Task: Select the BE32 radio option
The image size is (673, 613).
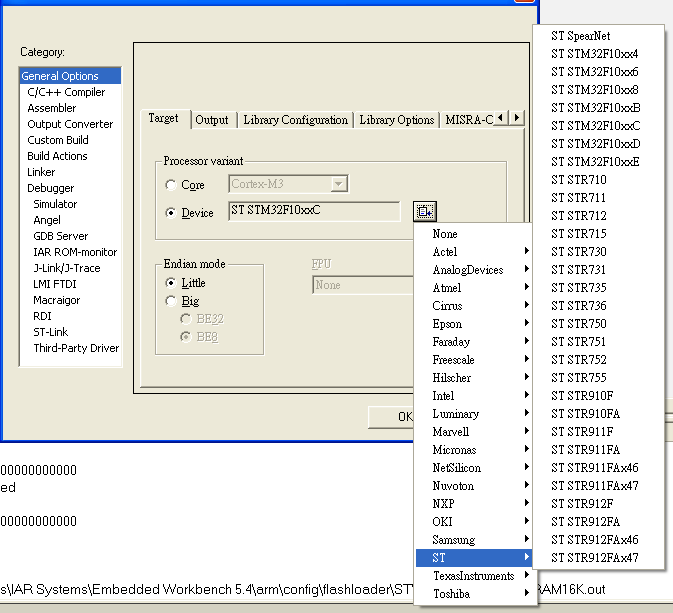Action: click(x=185, y=319)
